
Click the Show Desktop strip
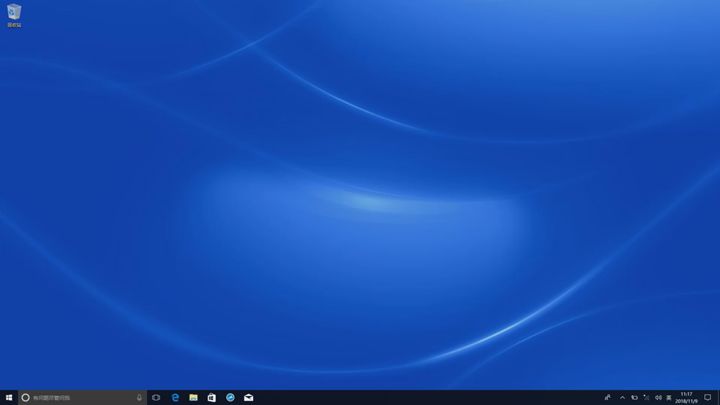coord(718,398)
